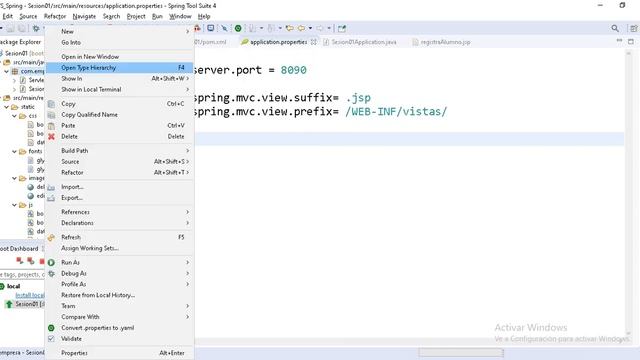Image resolution: width=640 pixels, height=360 pixels.
Task: Click the Import icon in context menu
Action: coord(51,187)
